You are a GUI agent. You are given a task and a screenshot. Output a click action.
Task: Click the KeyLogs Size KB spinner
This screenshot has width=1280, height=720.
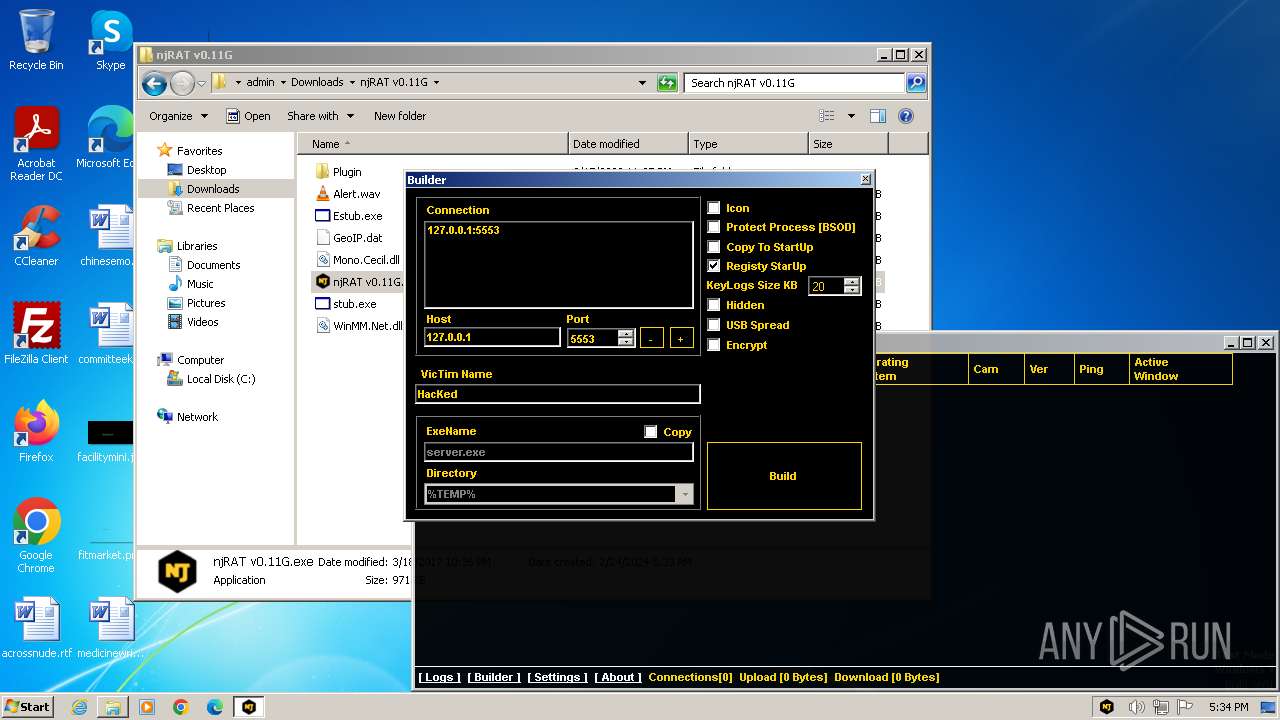point(852,285)
